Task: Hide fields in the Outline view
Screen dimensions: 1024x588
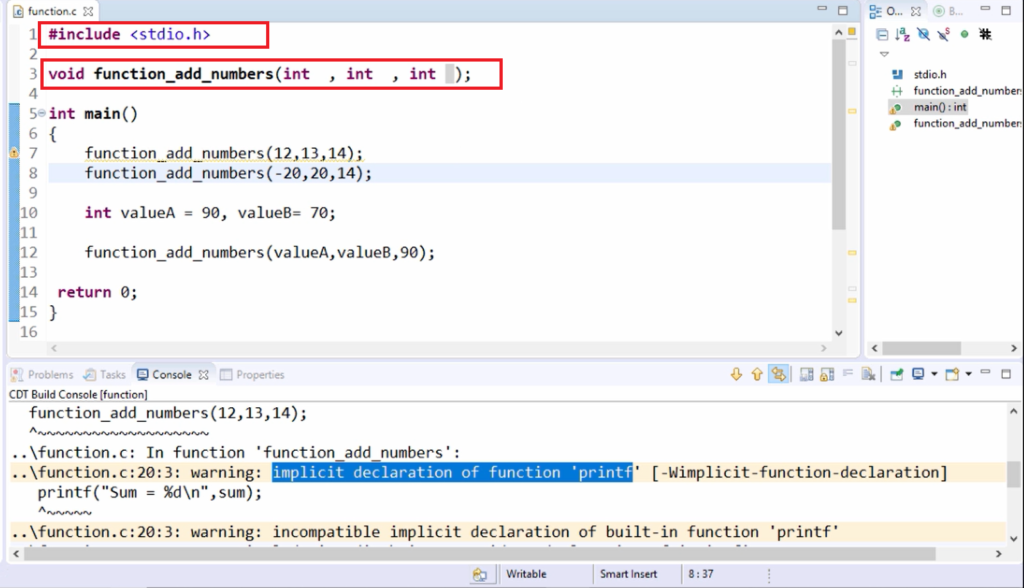Action: [923, 33]
